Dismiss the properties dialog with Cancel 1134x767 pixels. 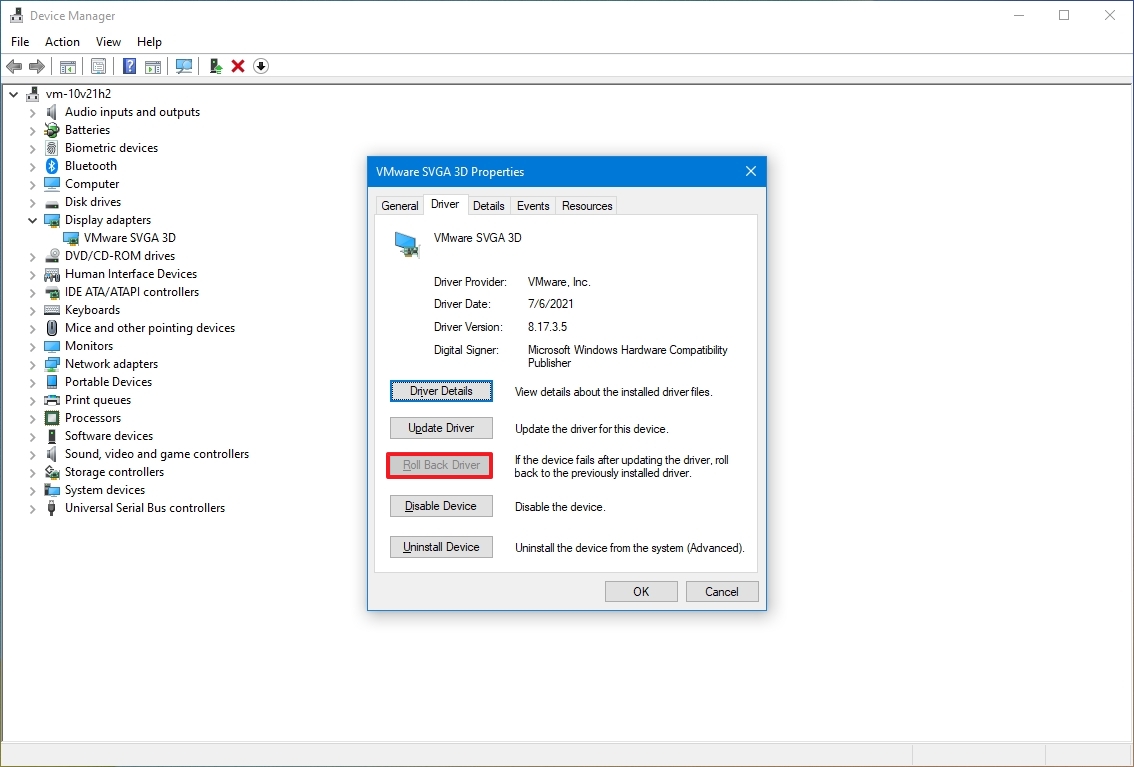coord(722,591)
